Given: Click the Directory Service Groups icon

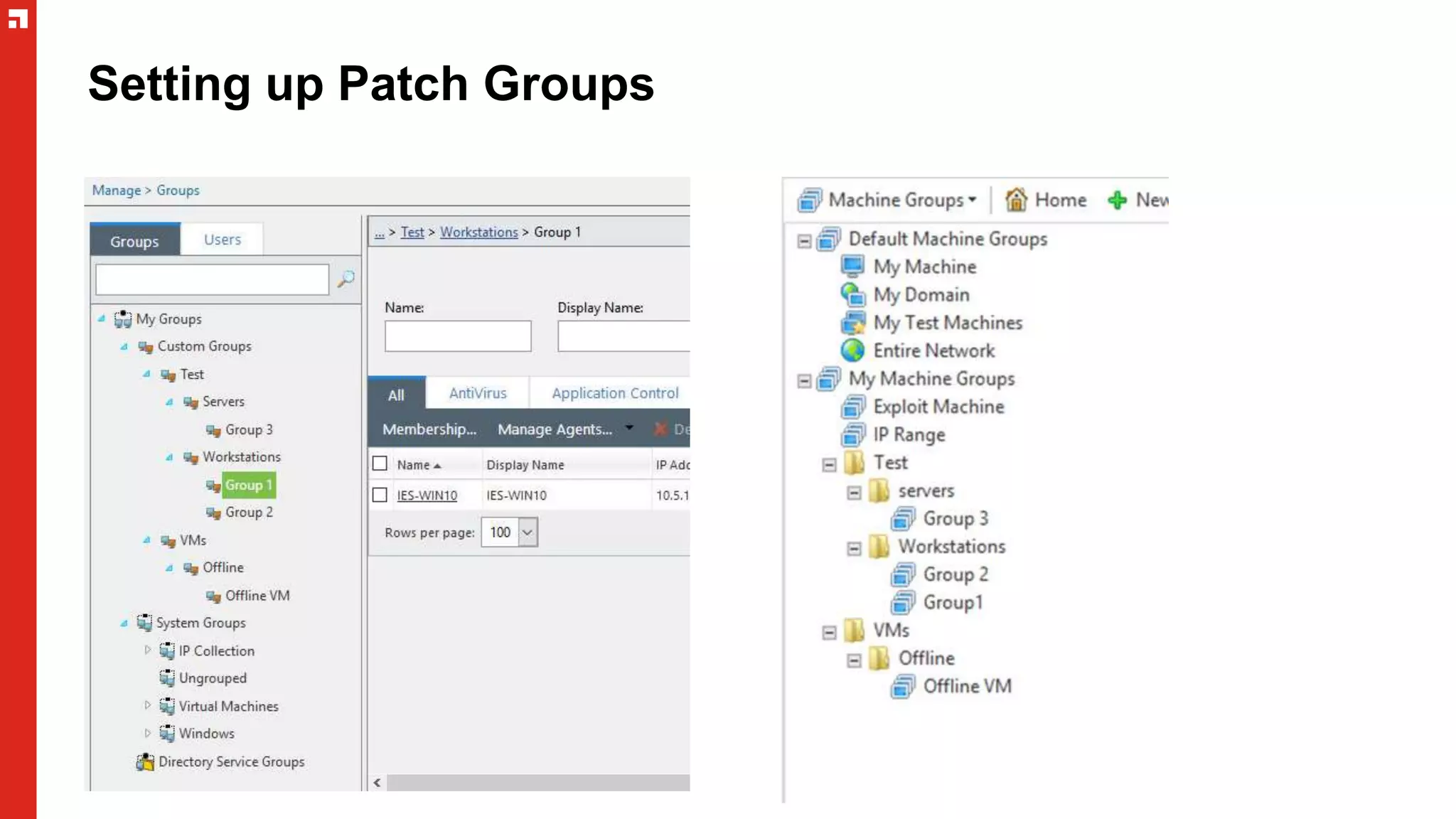Looking at the screenshot, I should (145, 762).
